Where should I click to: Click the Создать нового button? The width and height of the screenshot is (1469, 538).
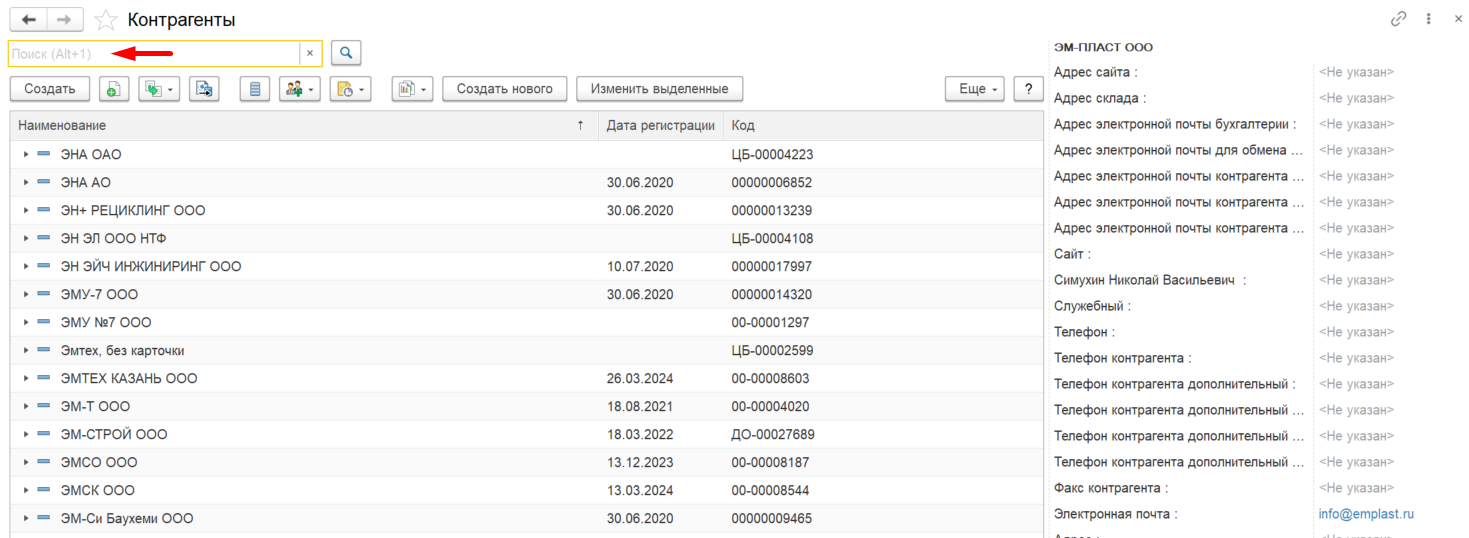(x=505, y=89)
